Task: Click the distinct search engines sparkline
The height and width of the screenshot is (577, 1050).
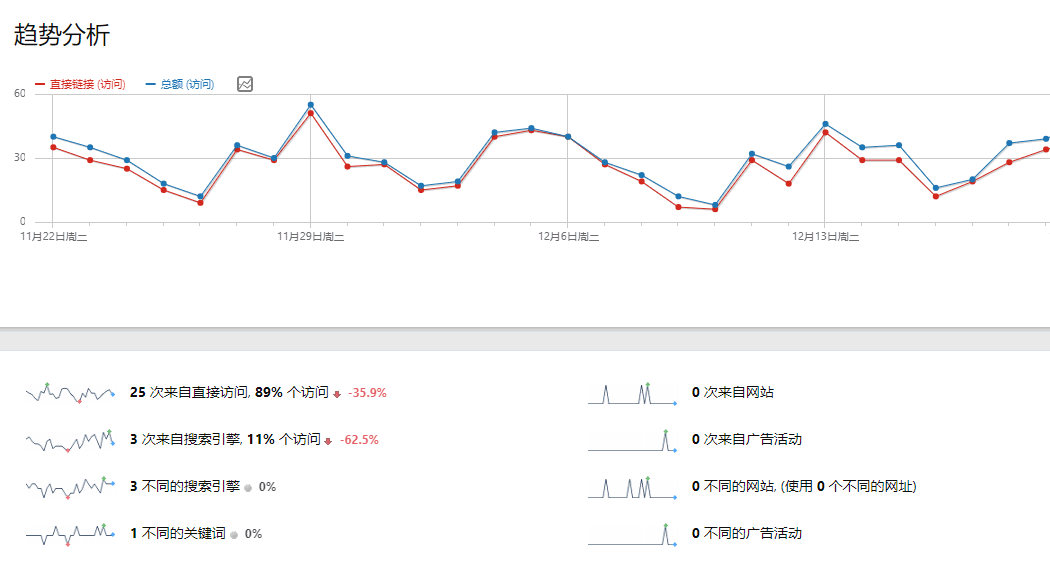Action: click(70, 487)
